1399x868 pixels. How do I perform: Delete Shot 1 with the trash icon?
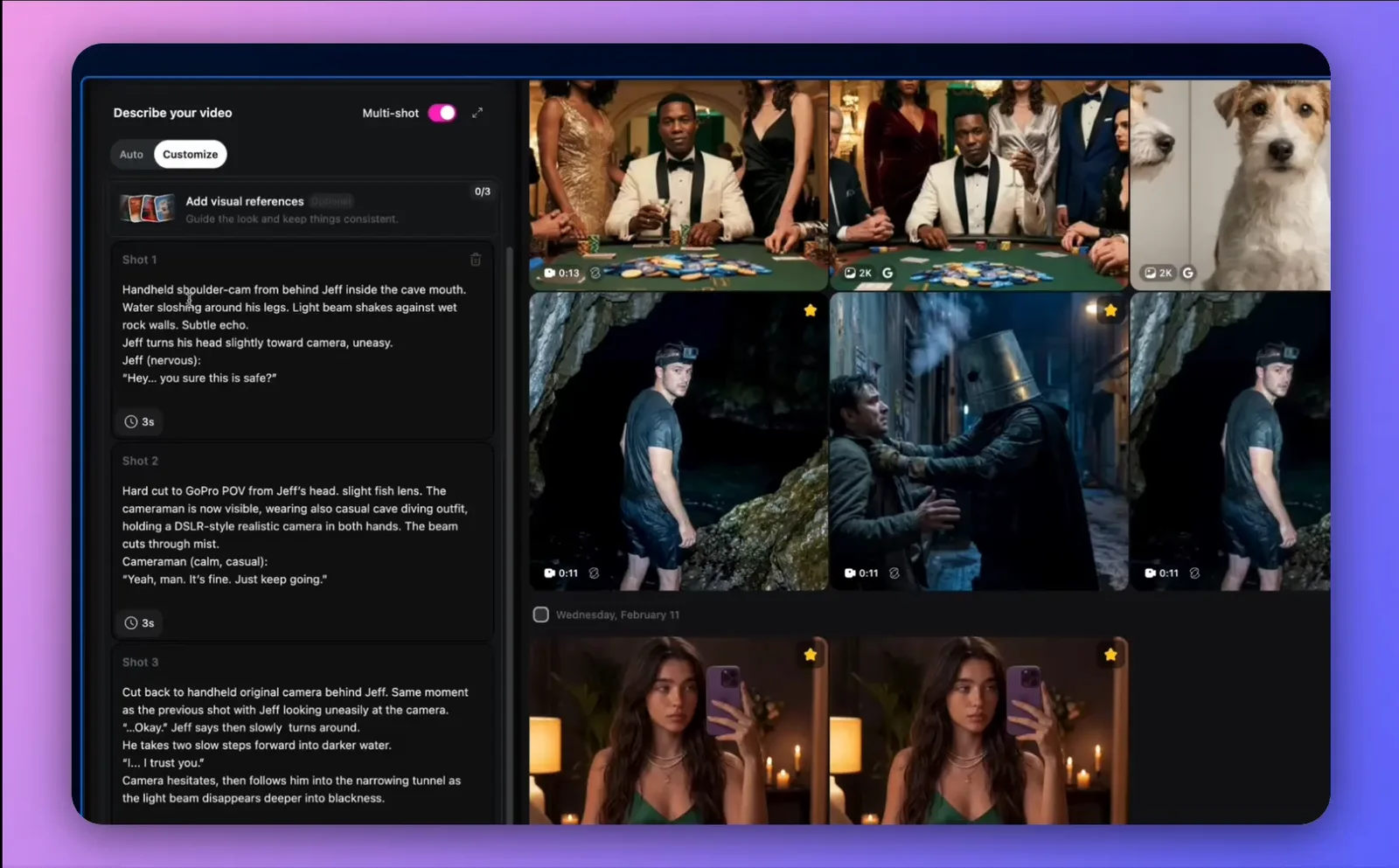click(476, 260)
